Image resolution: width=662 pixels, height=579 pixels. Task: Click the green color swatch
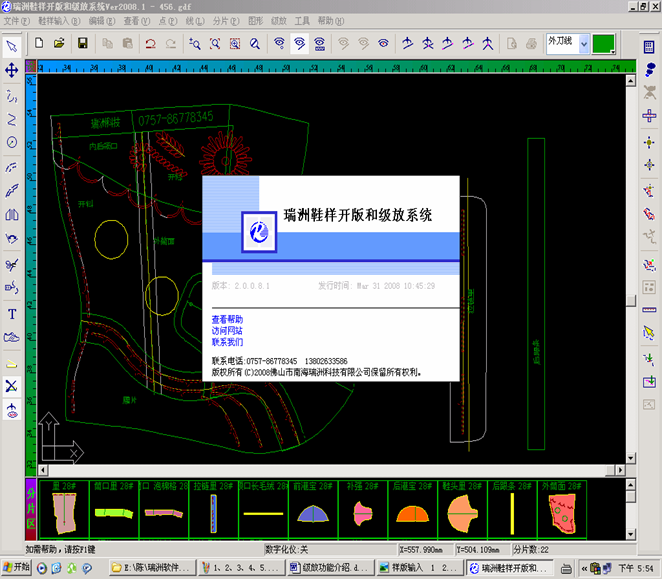tap(603, 43)
